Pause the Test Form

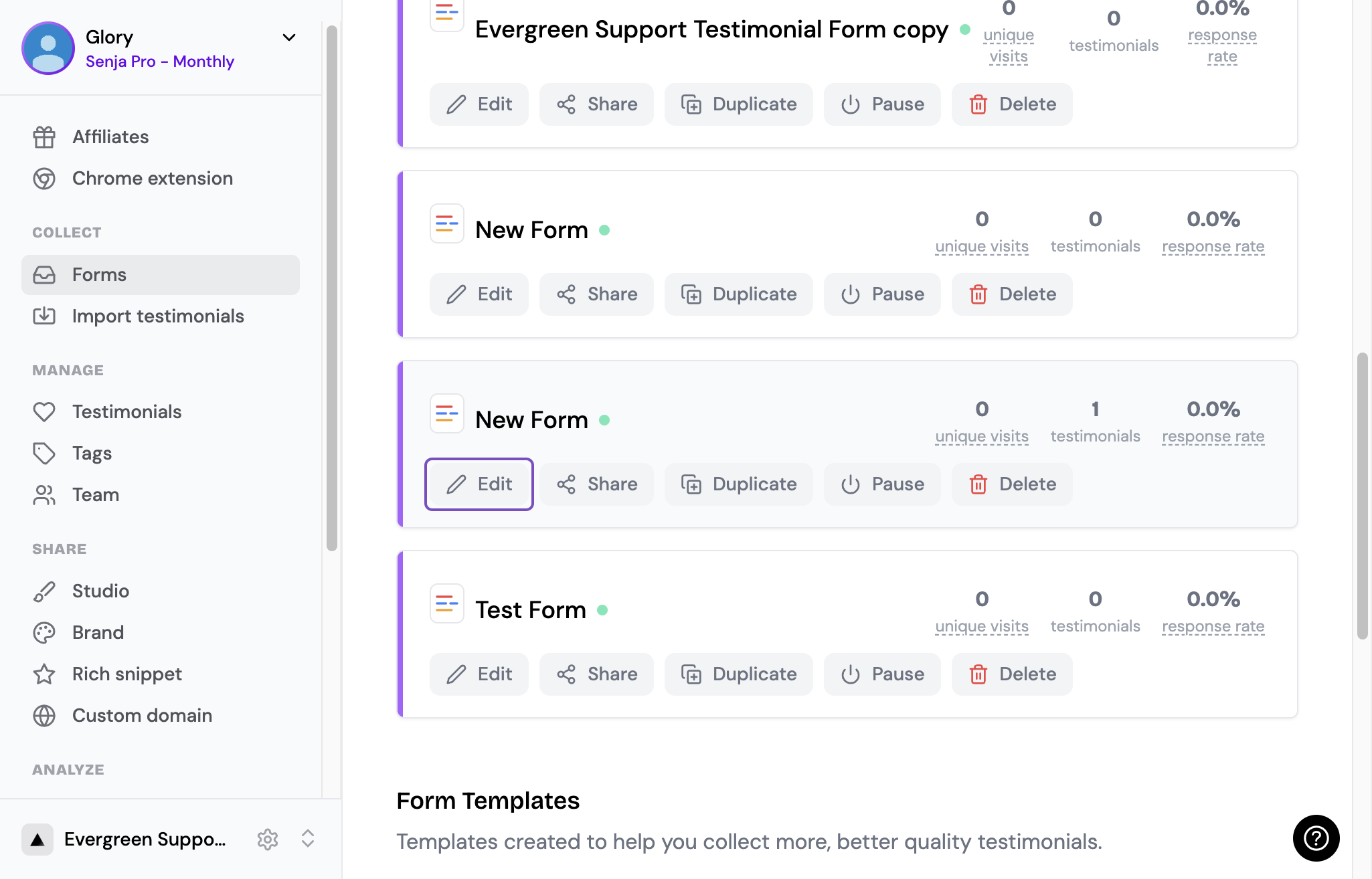(882, 674)
